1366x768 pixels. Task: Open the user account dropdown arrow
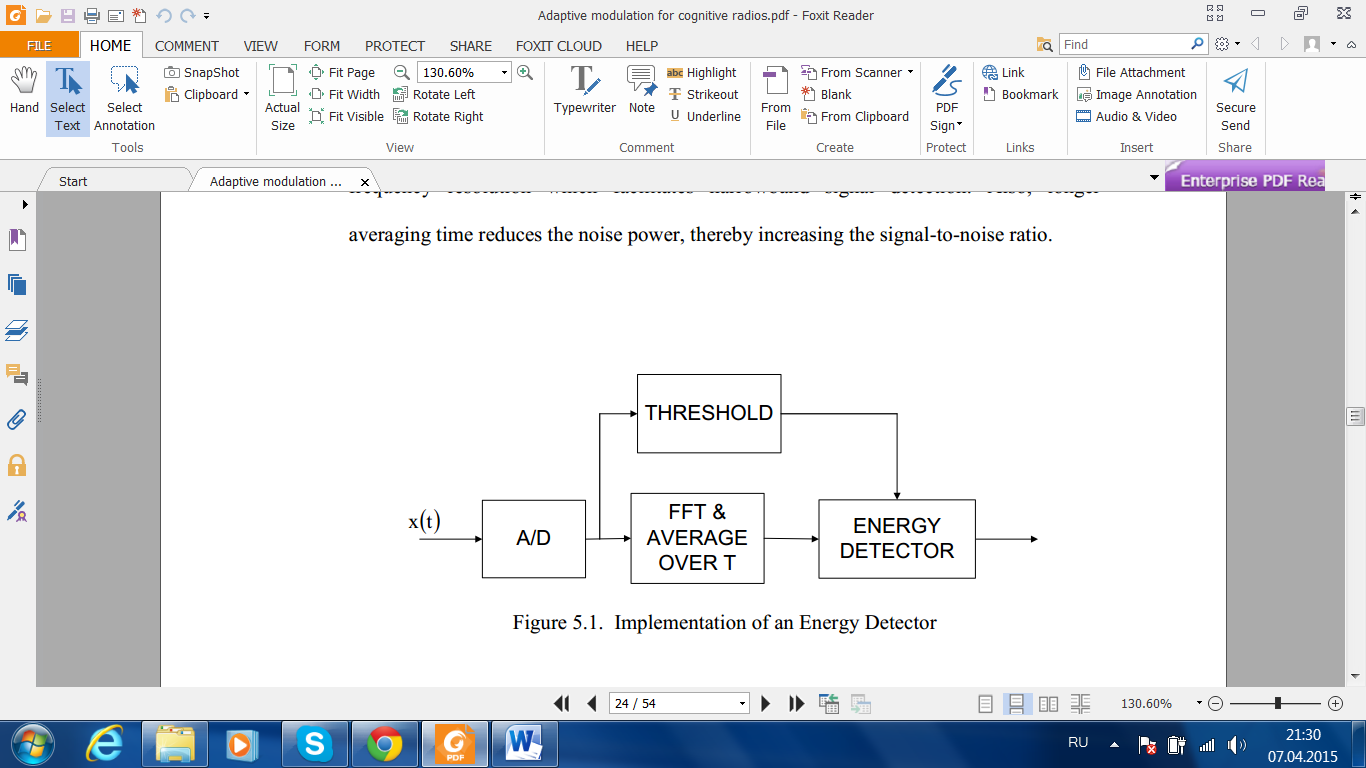coord(1334,44)
